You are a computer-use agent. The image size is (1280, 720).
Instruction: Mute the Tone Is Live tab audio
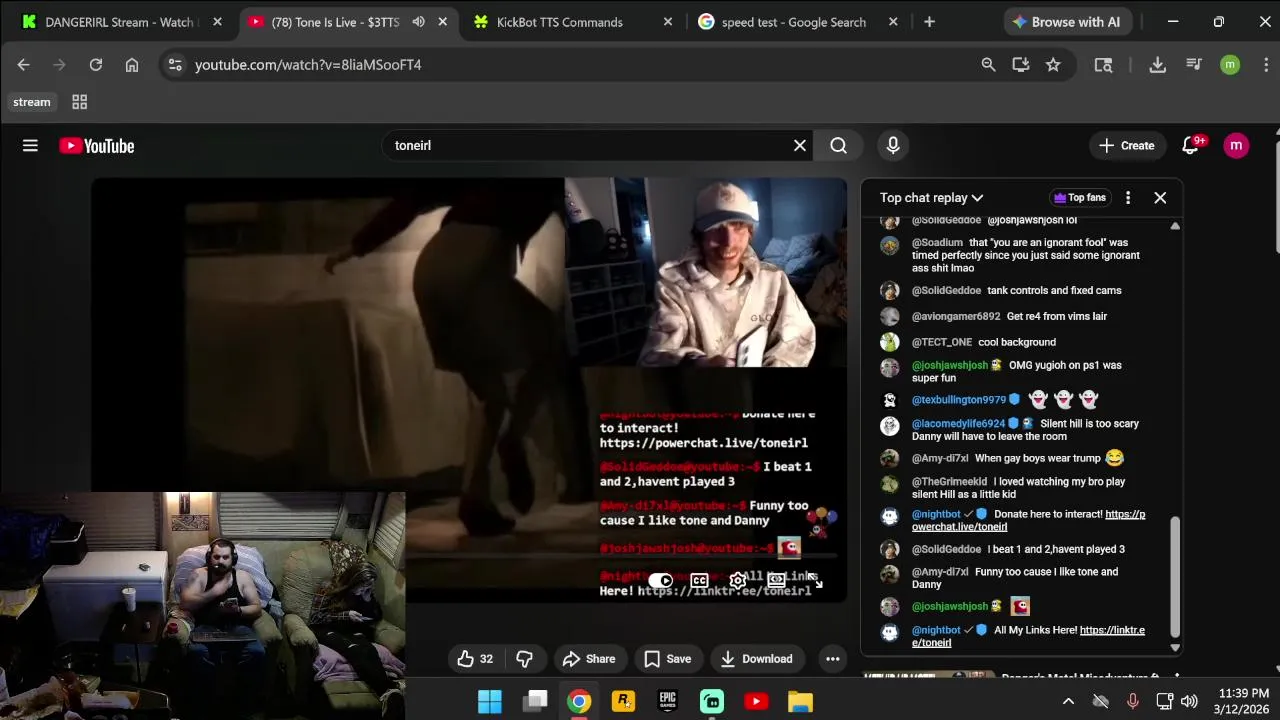coord(418,22)
